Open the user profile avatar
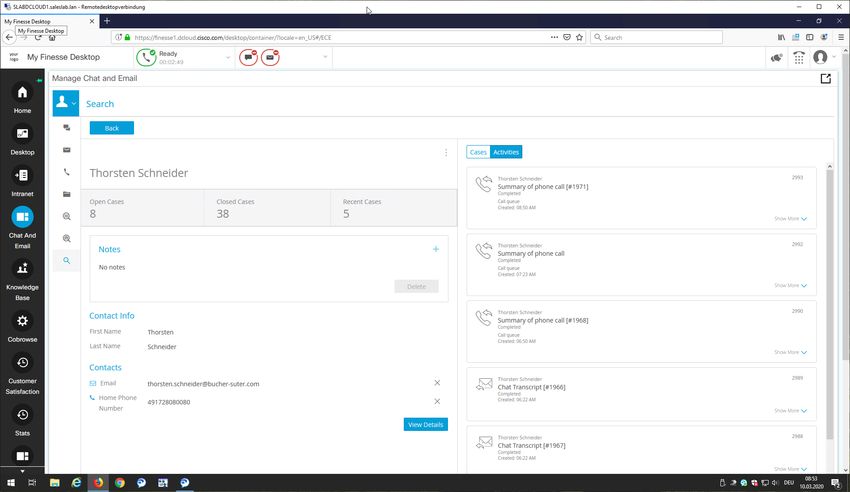The height and width of the screenshot is (492, 850). point(820,57)
